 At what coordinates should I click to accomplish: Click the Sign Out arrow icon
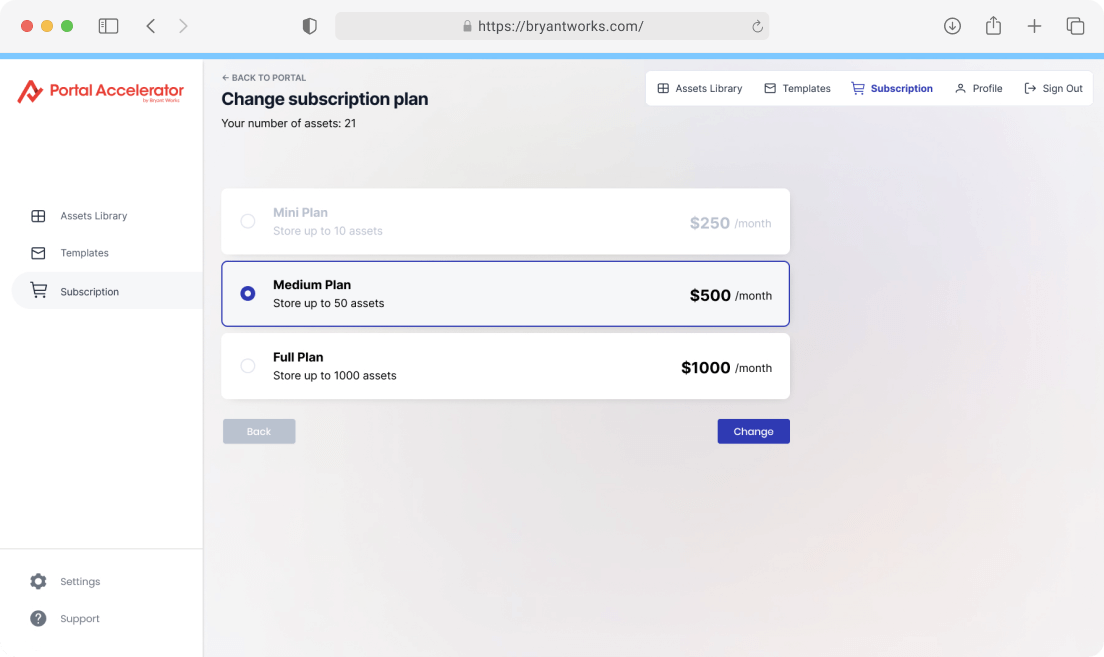[x=1030, y=88]
